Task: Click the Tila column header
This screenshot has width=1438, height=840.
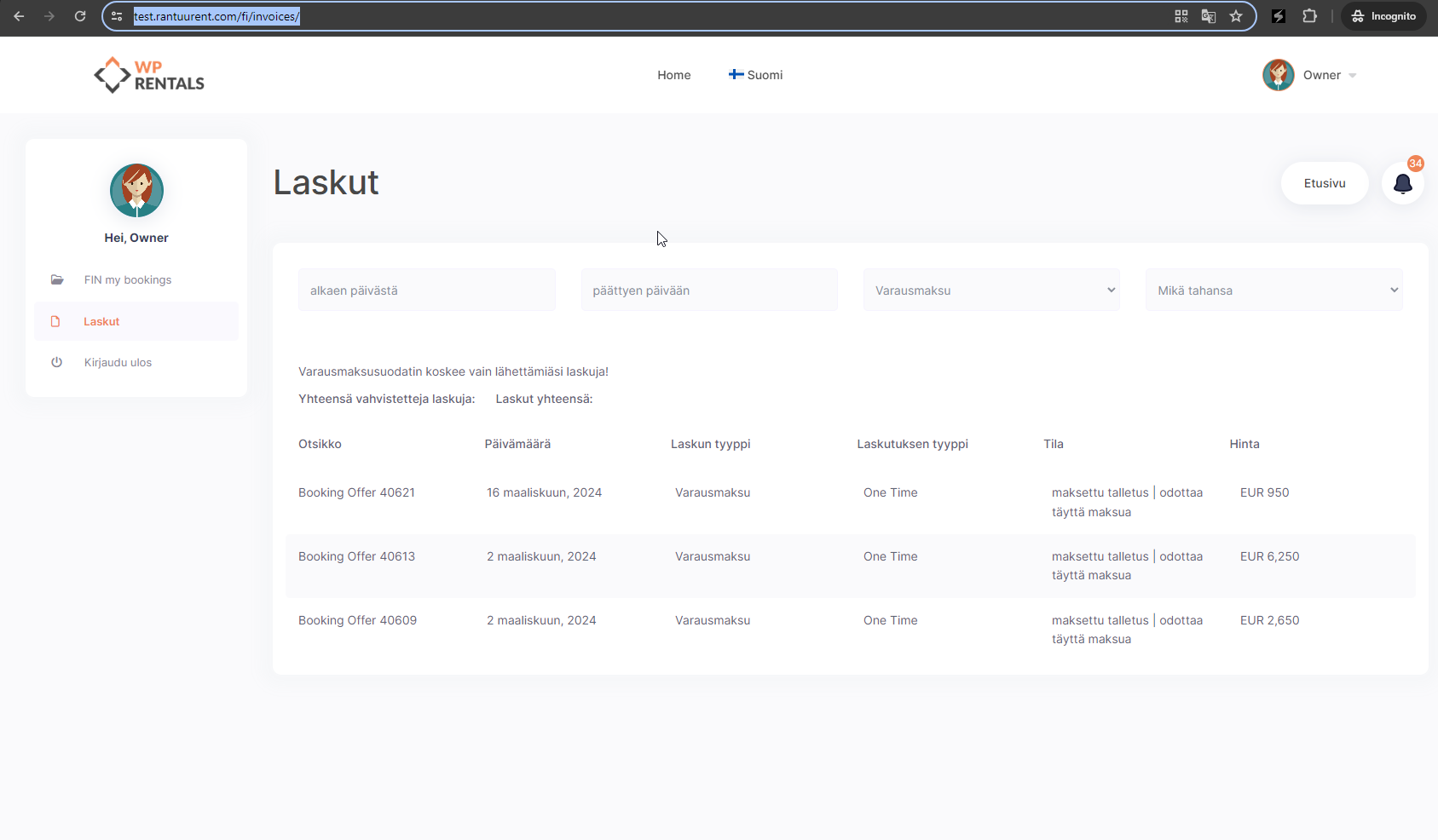Action: click(1054, 444)
